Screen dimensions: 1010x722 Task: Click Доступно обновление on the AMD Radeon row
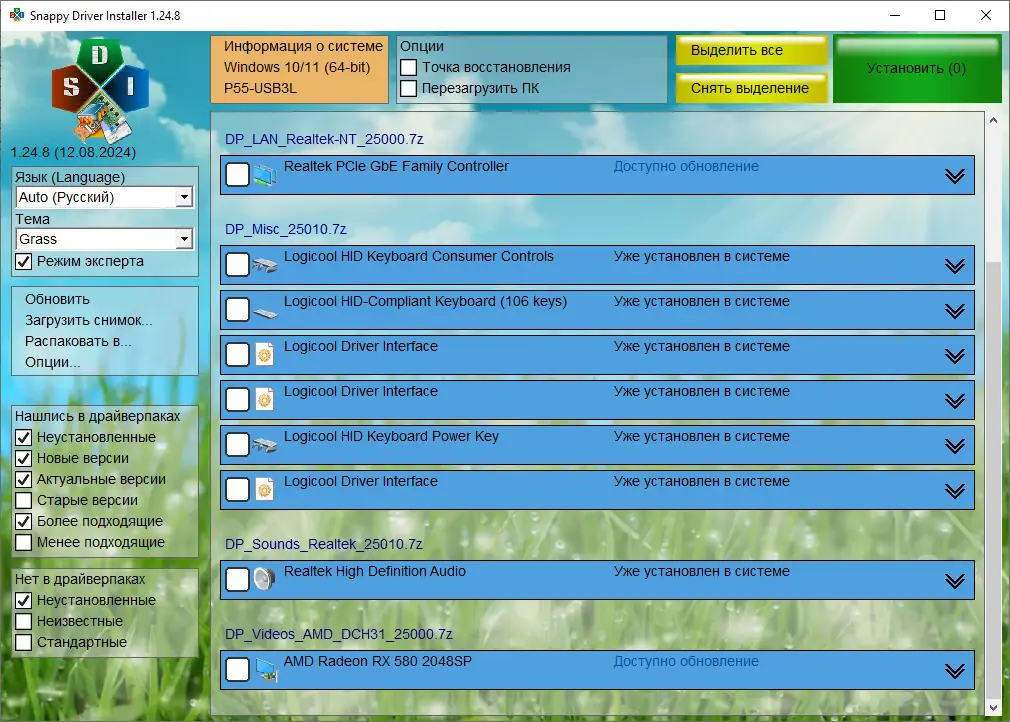click(686, 661)
